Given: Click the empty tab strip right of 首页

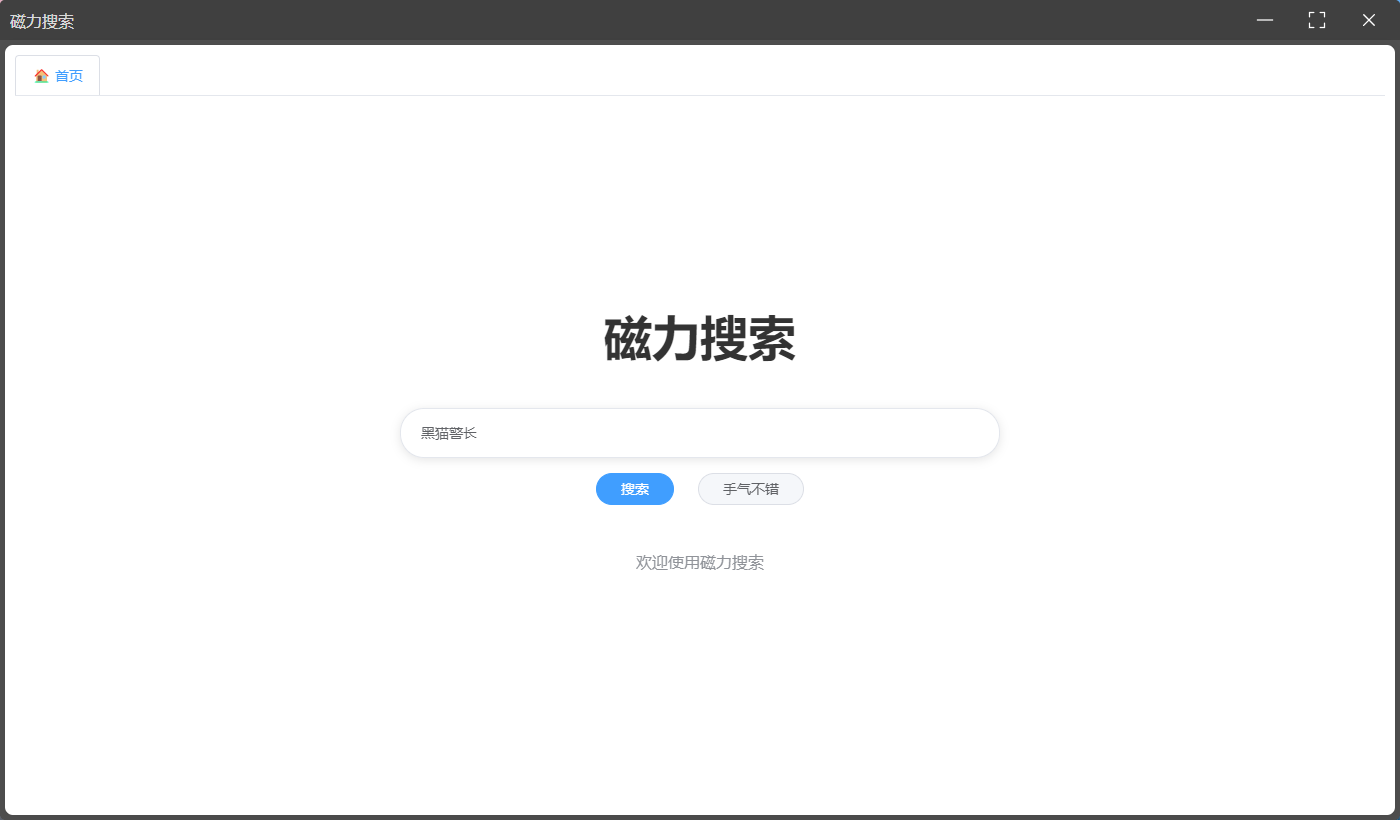Looking at the screenshot, I should (x=700, y=76).
